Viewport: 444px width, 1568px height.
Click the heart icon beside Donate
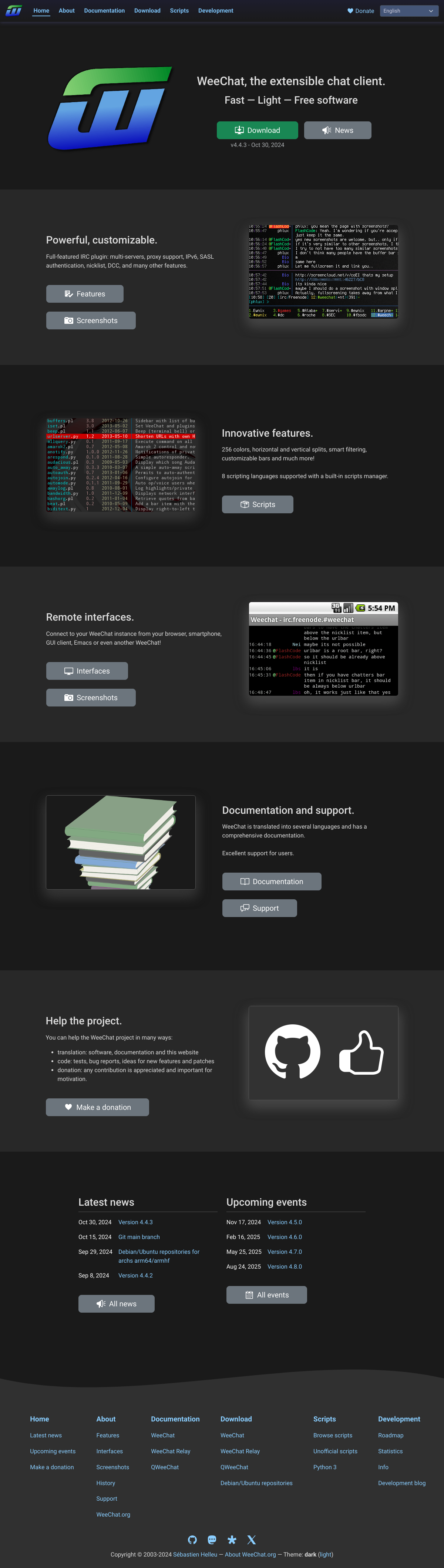(x=350, y=11)
